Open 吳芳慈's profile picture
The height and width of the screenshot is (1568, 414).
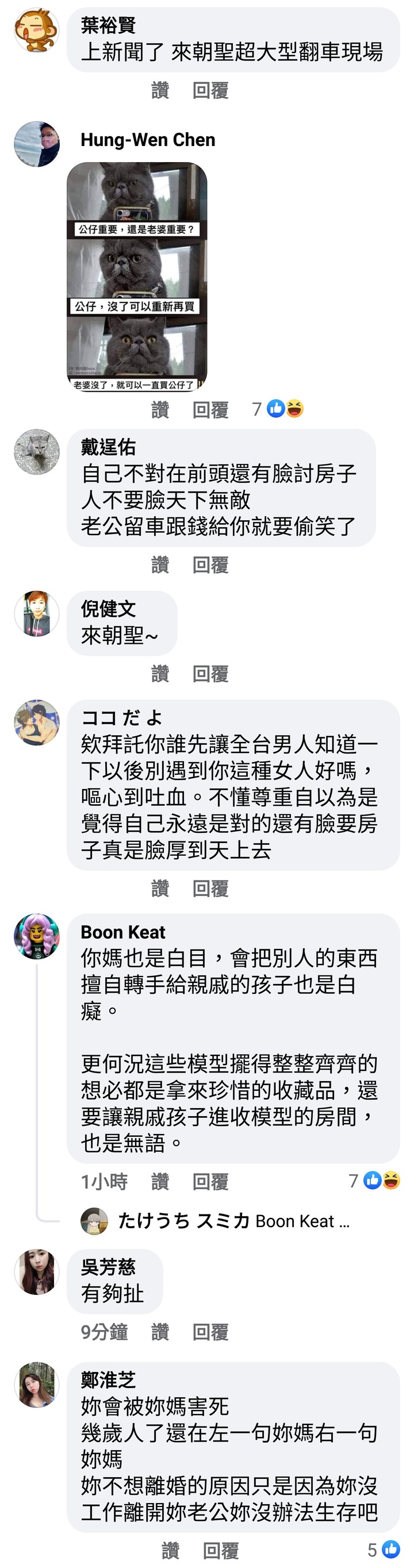[x=37, y=1271]
